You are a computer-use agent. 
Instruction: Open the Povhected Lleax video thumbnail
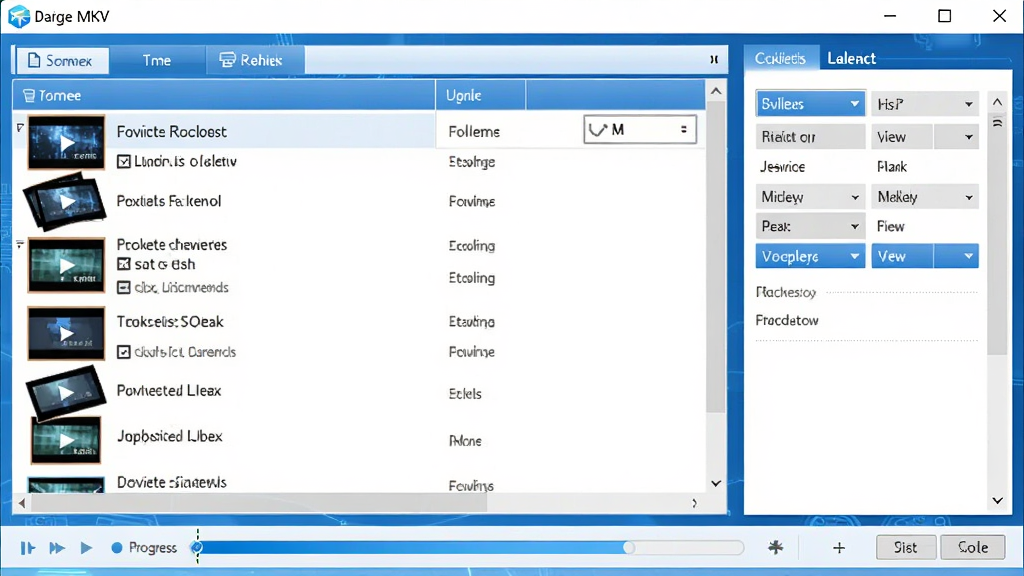(x=66, y=392)
